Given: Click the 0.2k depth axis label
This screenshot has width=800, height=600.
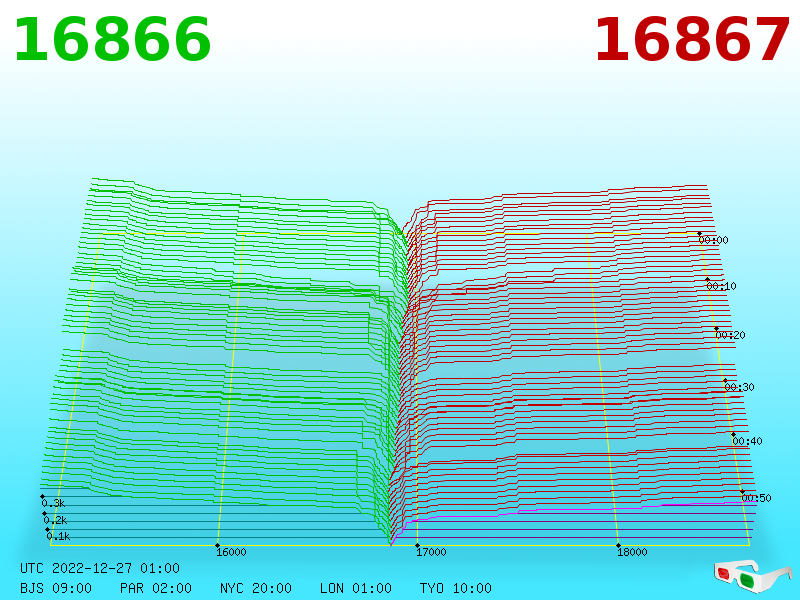Looking at the screenshot, I should [55, 520].
